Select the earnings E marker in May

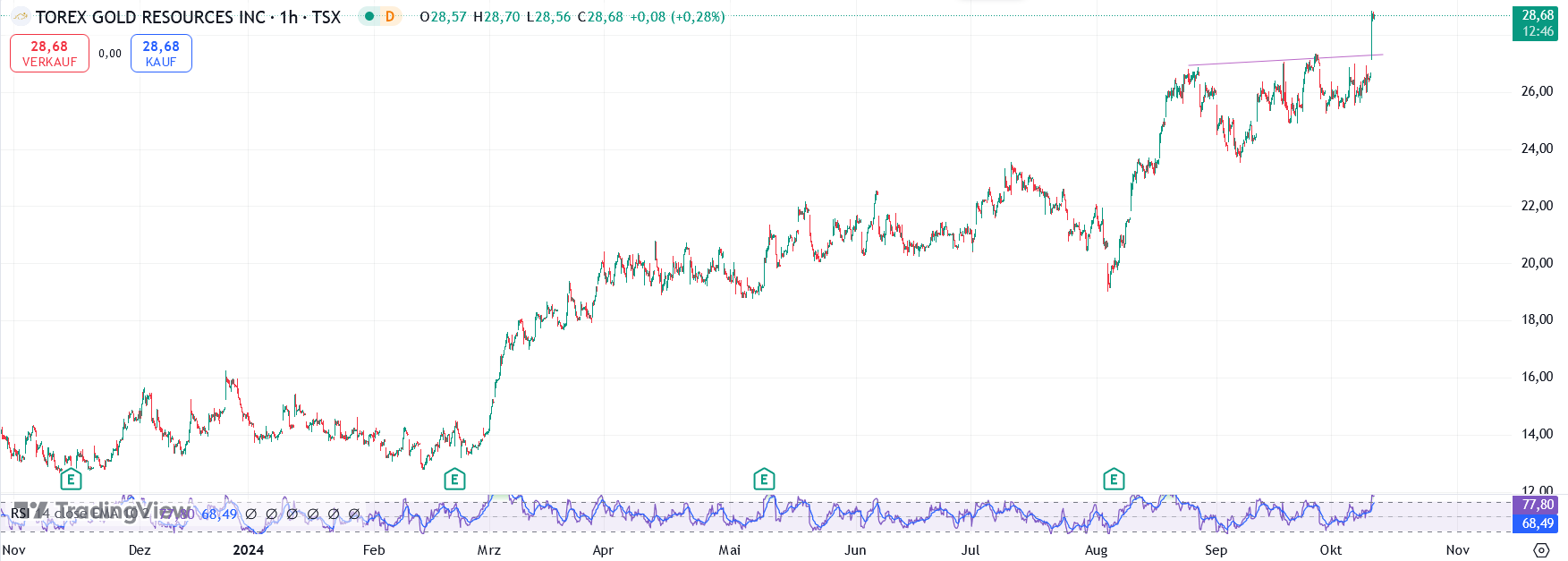(x=764, y=480)
